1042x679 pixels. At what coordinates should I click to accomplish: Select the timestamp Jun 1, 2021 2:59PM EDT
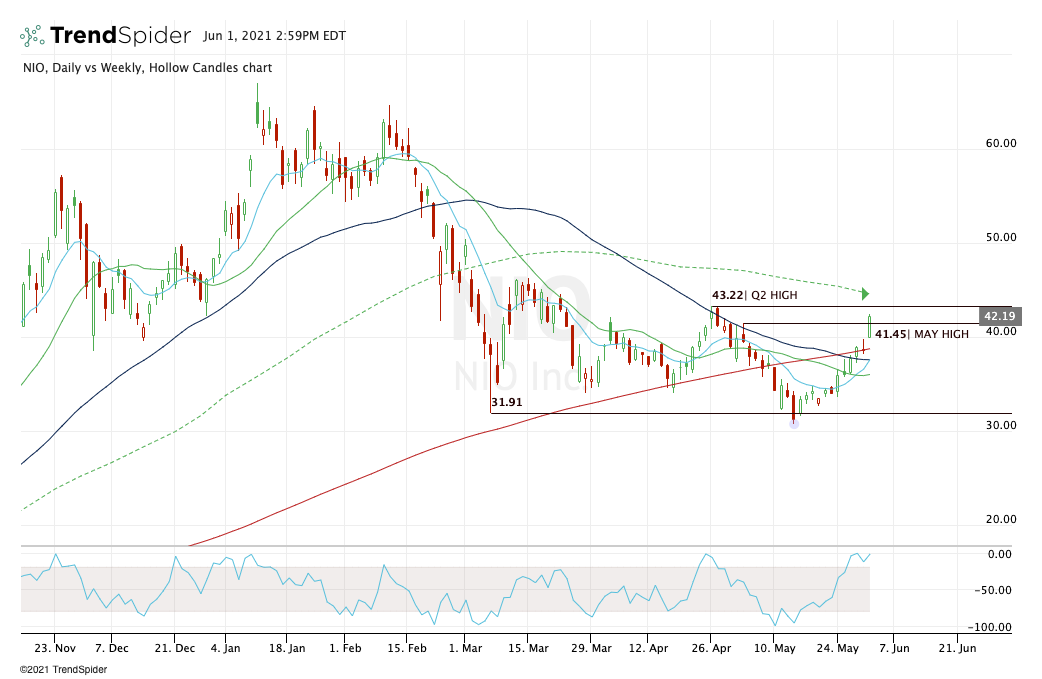pyautogui.click(x=274, y=36)
